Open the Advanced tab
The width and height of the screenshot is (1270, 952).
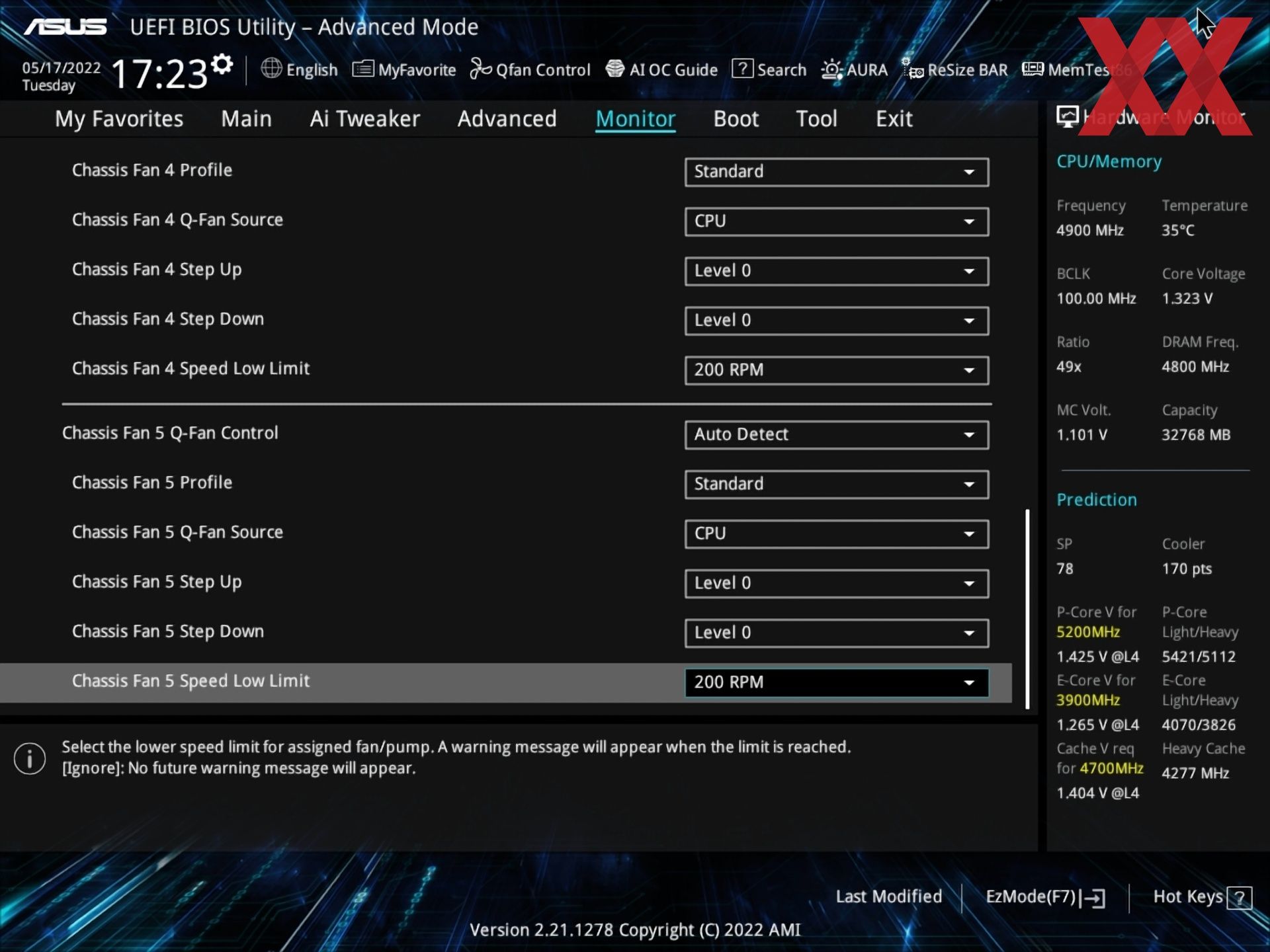[x=507, y=119]
